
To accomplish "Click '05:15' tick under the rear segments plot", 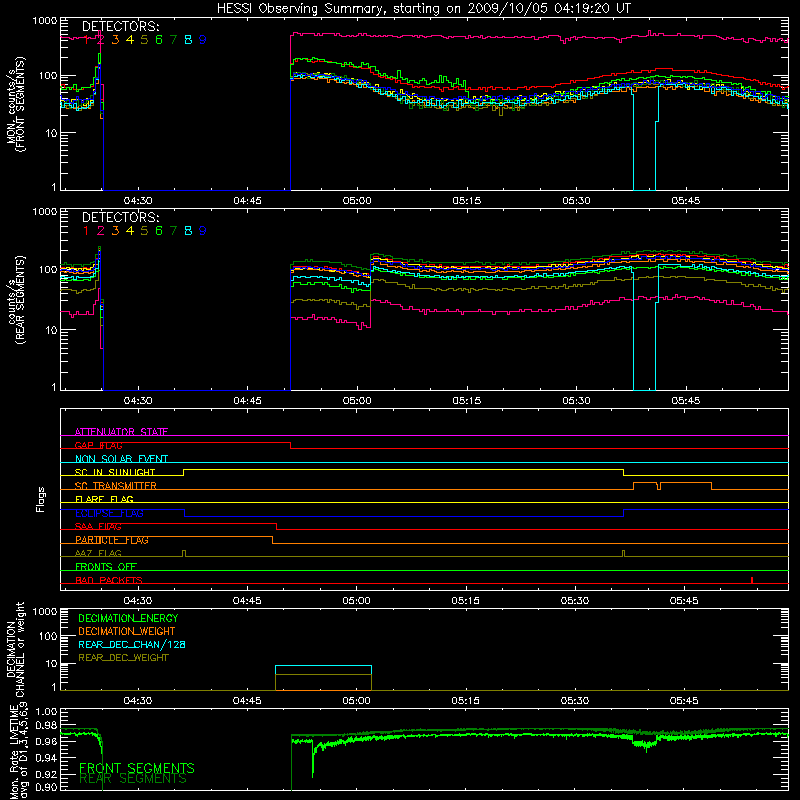I will click(466, 401).
